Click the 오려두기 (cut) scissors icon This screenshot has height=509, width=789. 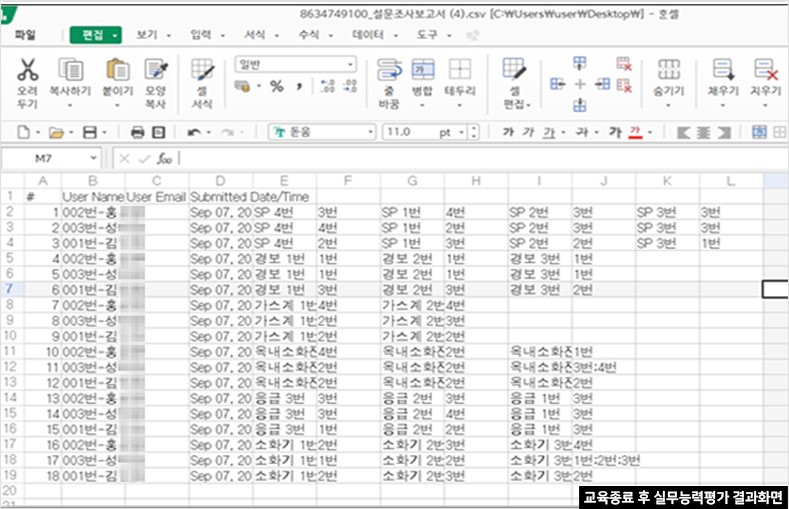pyautogui.click(x=27, y=69)
